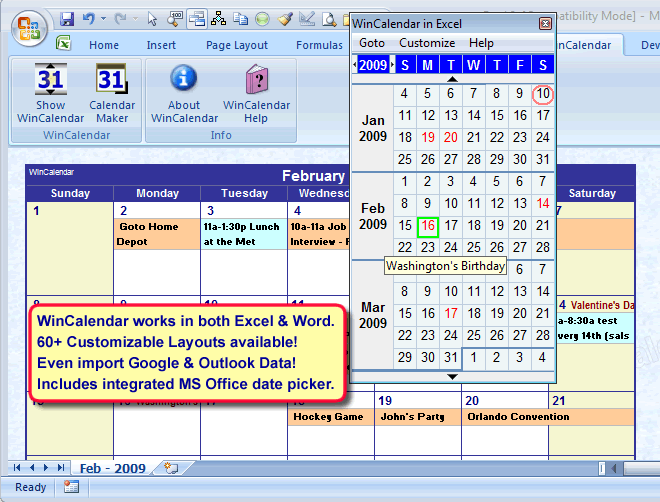660x502 pixels.
Task: Open Calendar Maker from the ribbon
Action: [x=112, y=79]
